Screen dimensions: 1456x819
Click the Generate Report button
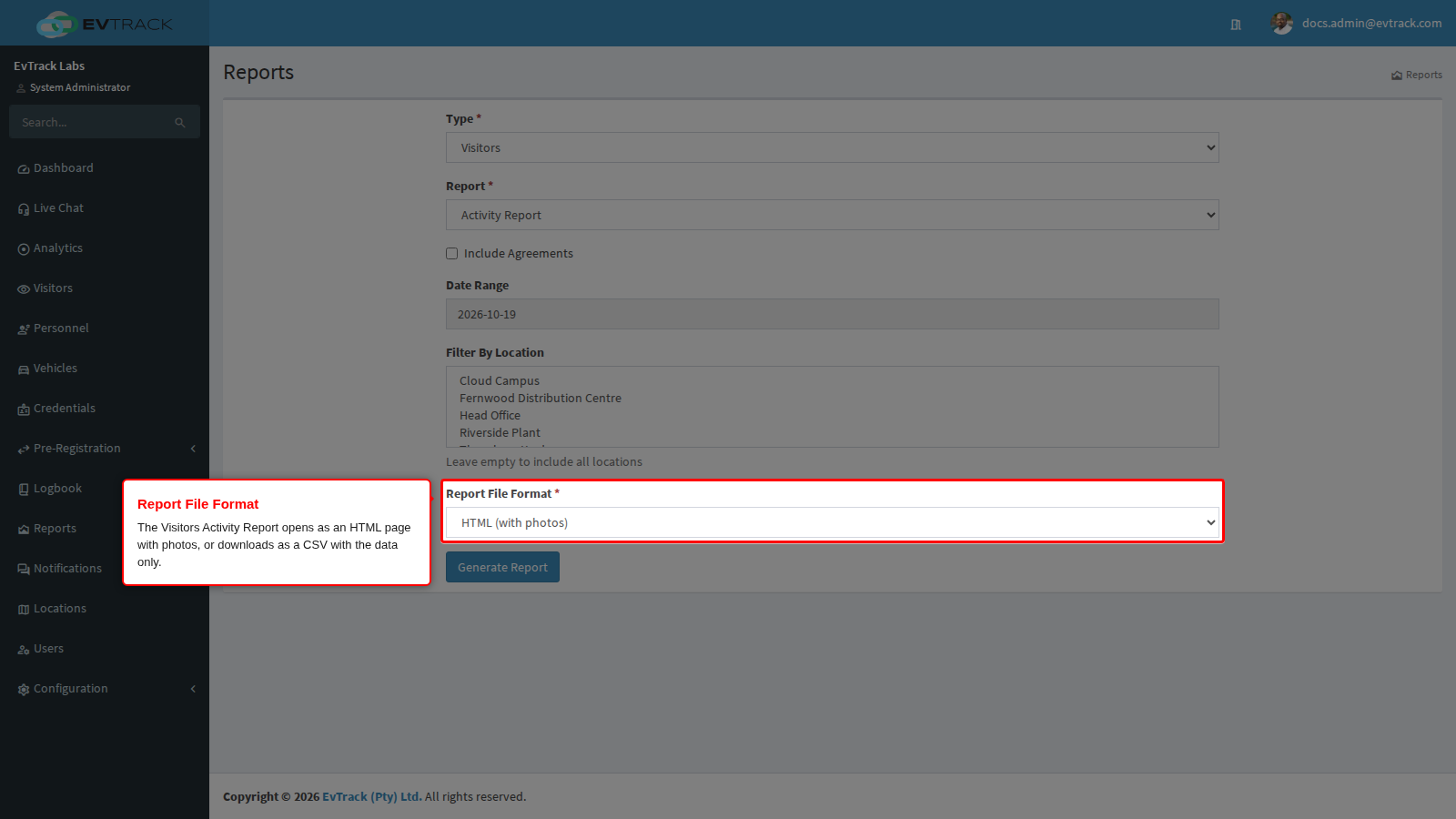tap(502, 567)
